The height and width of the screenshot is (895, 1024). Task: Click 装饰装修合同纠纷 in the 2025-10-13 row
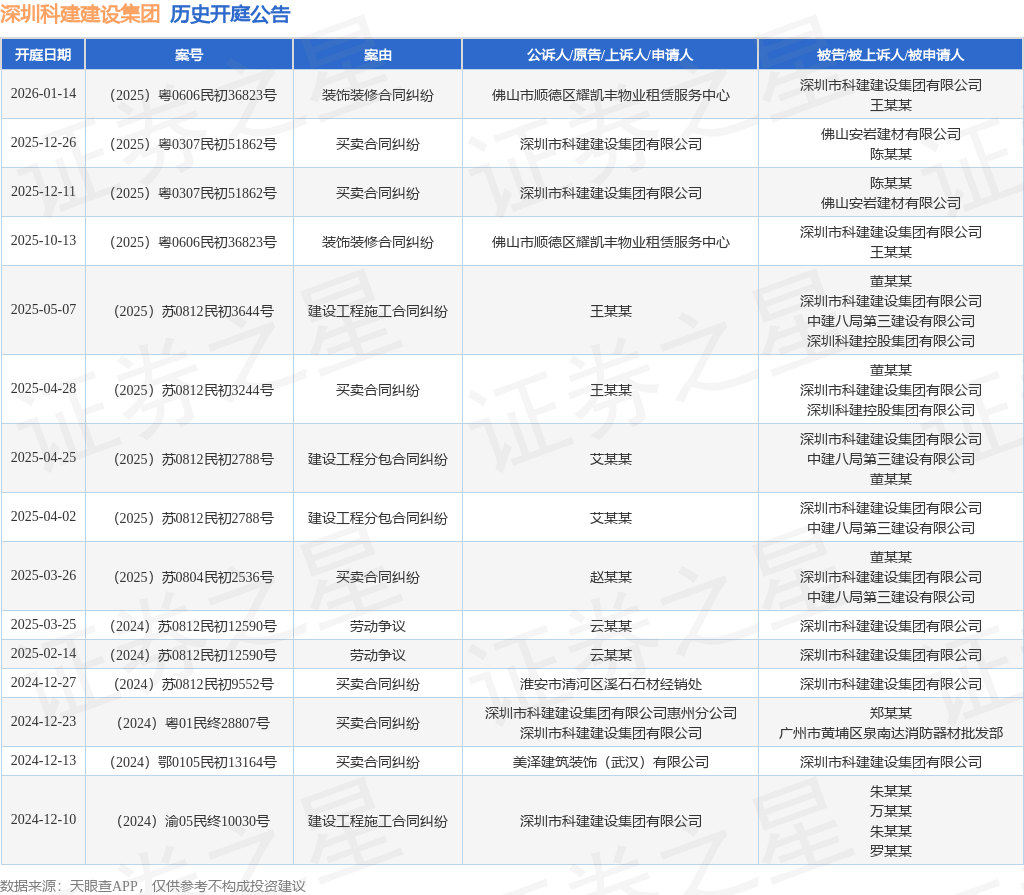coord(377,242)
